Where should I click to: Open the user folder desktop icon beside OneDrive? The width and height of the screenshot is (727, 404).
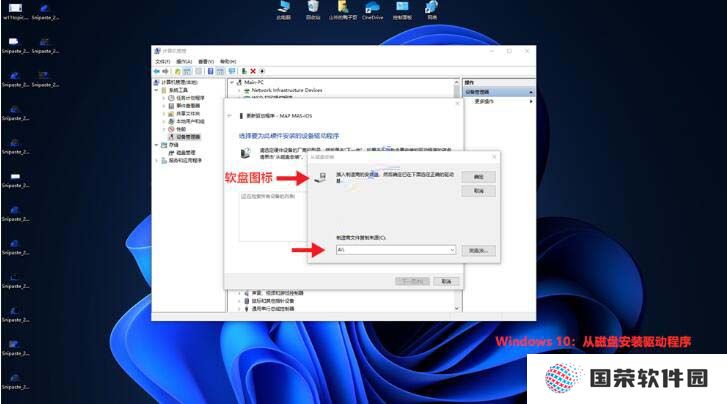(x=343, y=10)
